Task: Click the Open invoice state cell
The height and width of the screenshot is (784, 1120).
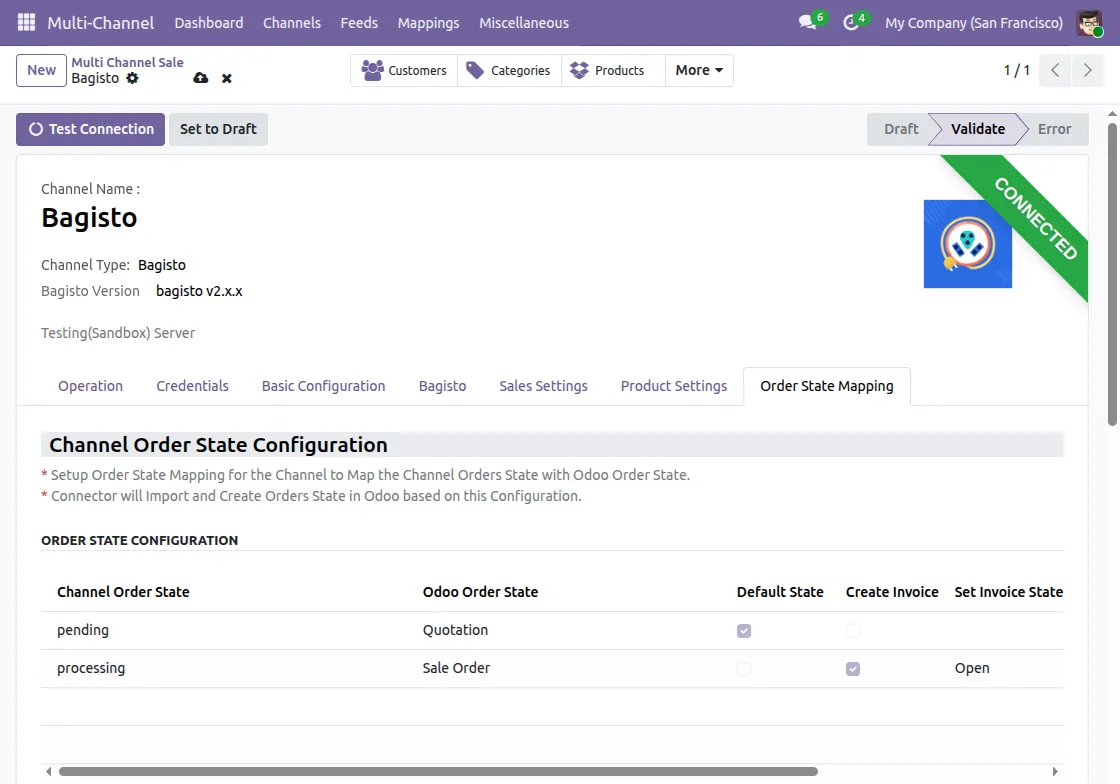Action: (x=1006, y=668)
